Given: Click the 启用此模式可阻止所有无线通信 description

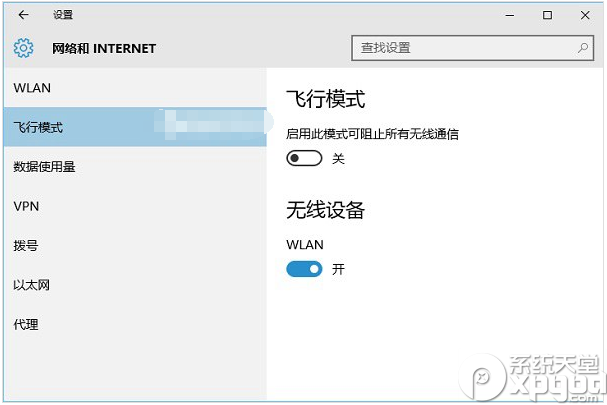Looking at the screenshot, I should coord(372,134).
